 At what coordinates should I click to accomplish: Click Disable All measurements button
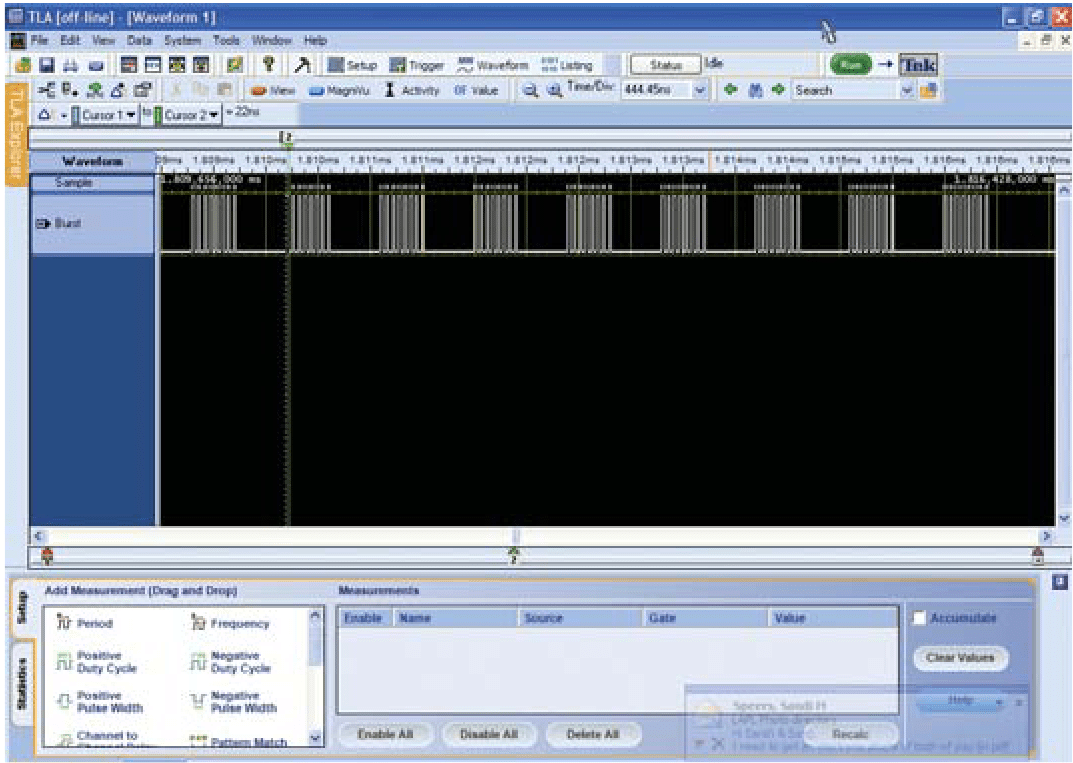[x=489, y=733]
